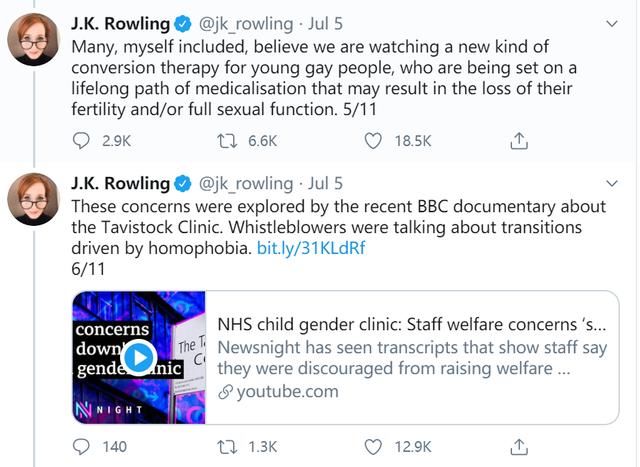Like the tweet with 18.5K likes

coord(374,142)
